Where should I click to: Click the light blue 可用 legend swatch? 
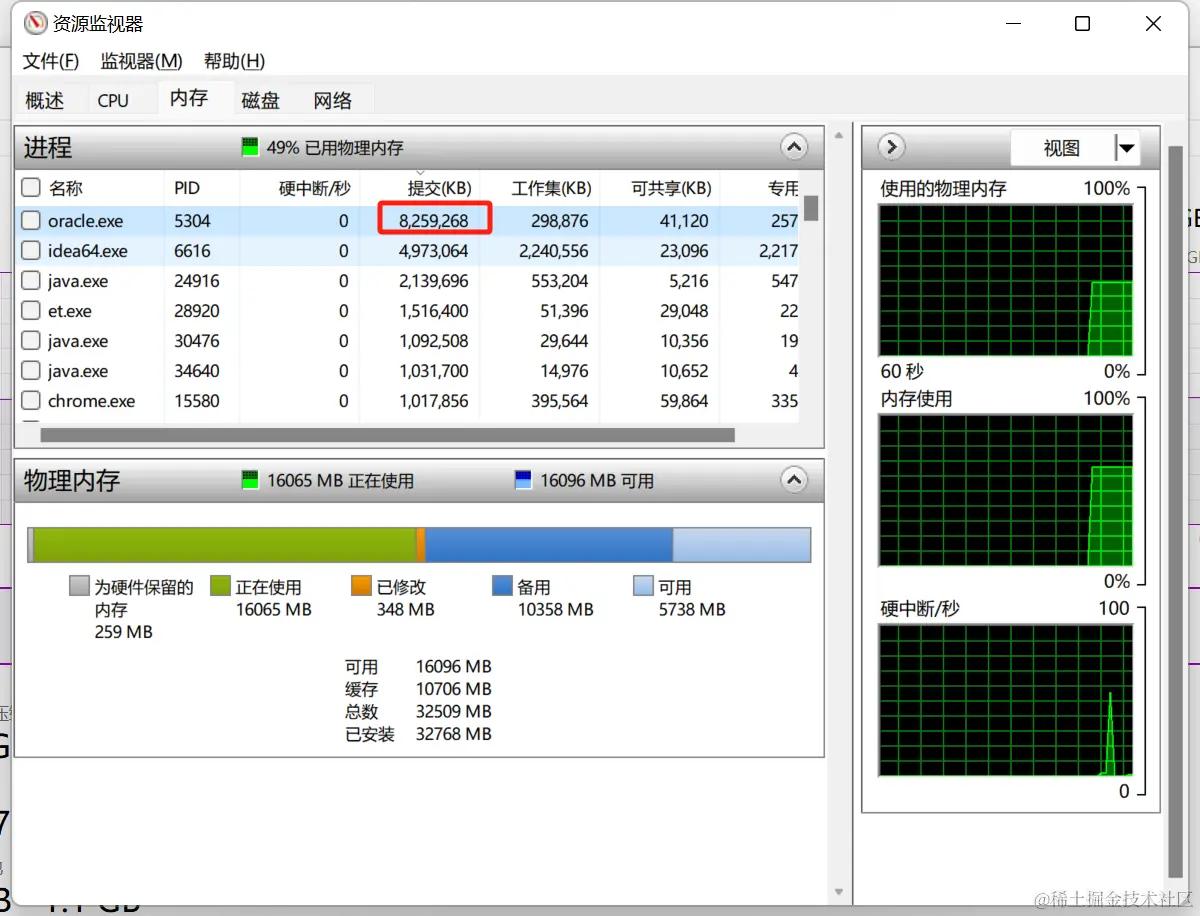(x=643, y=586)
